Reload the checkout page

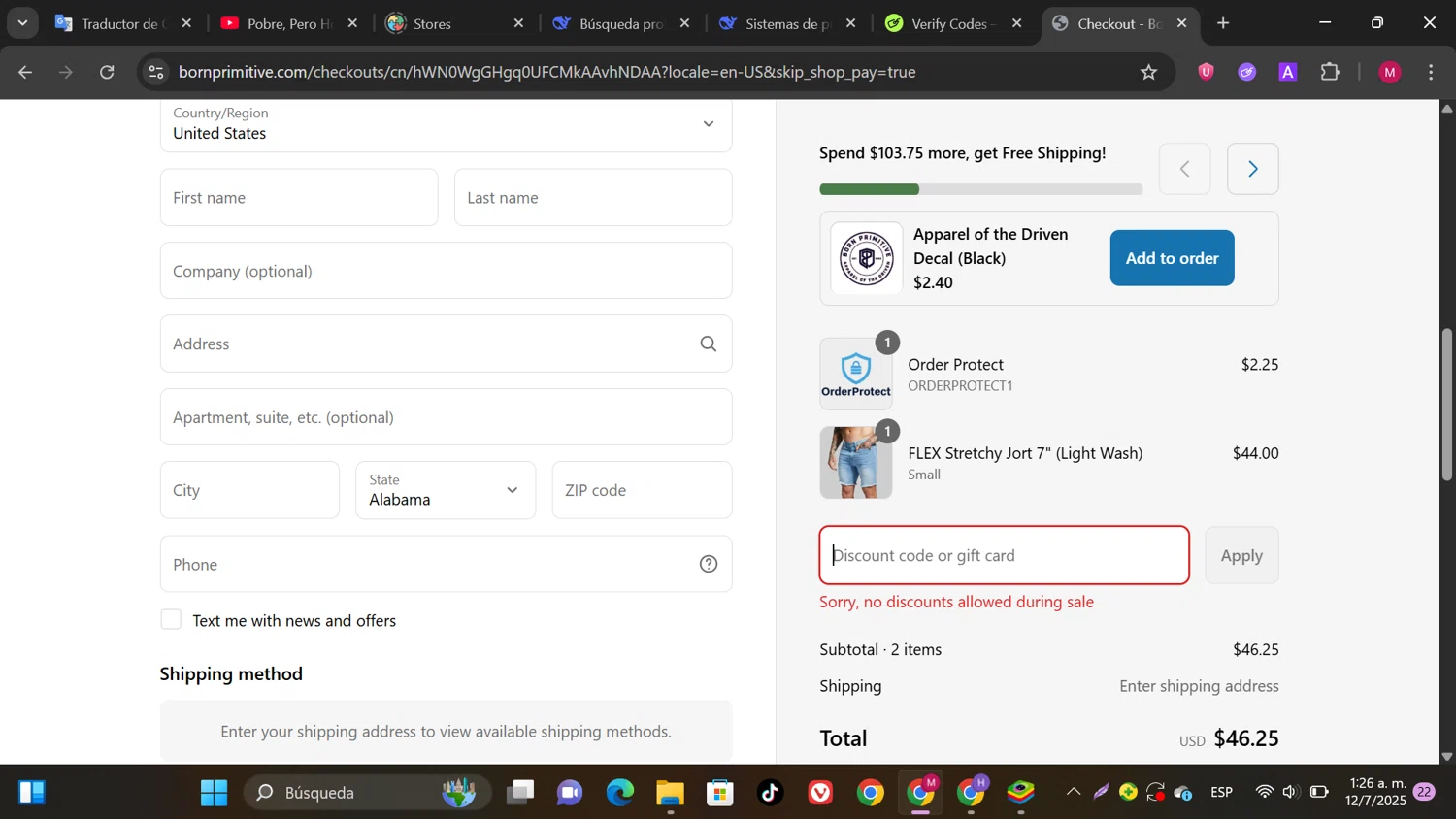pos(108,72)
